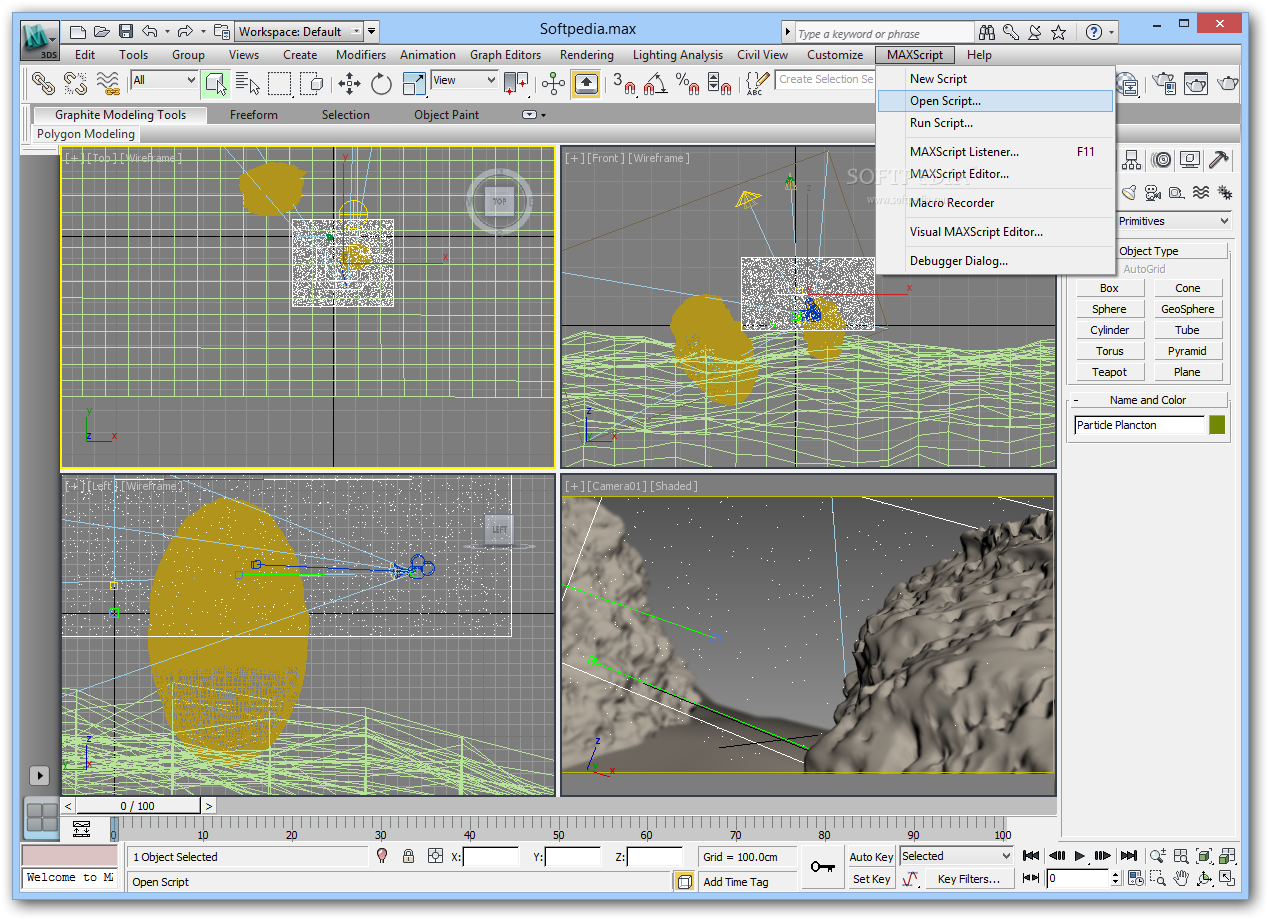Show the Lights create category
The image size is (1269, 920).
pyautogui.click(x=1129, y=192)
